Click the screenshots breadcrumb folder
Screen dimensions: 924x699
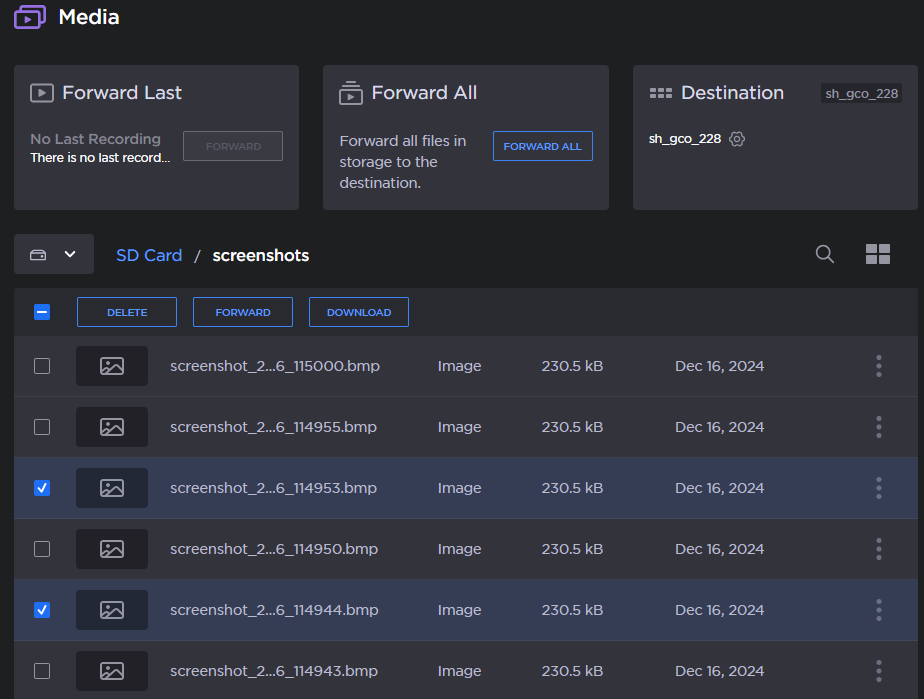coord(260,255)
